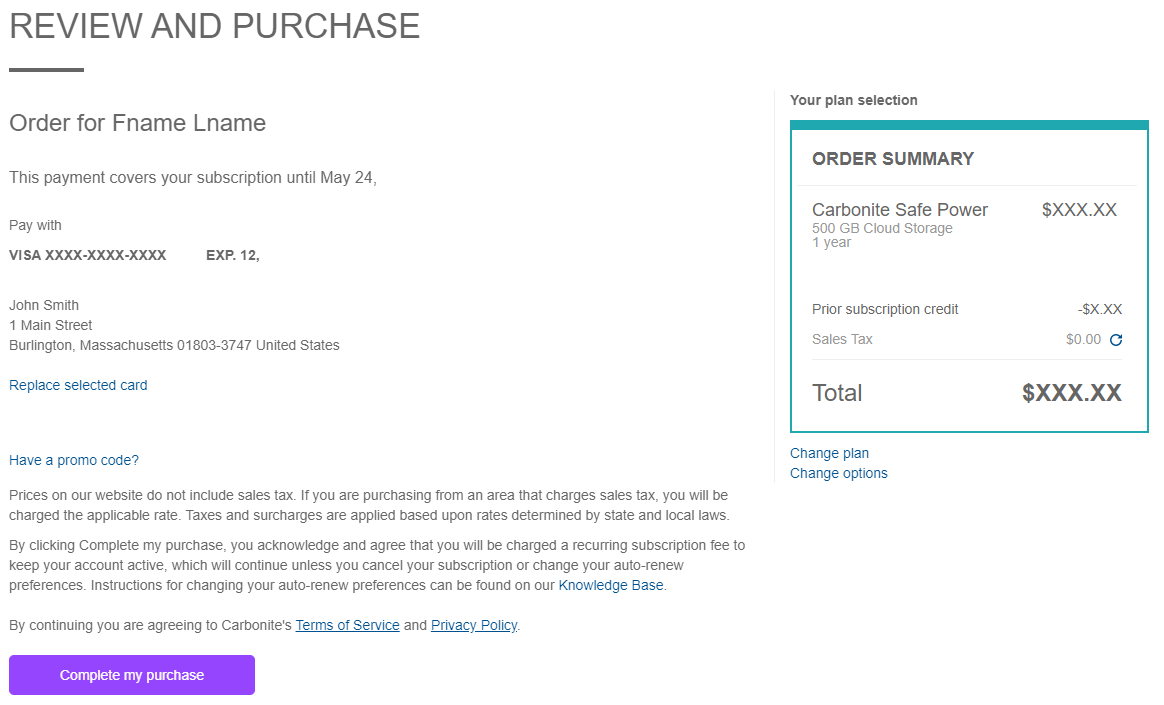Click the Order for Fname Lname heading

(x=137, y=123)
